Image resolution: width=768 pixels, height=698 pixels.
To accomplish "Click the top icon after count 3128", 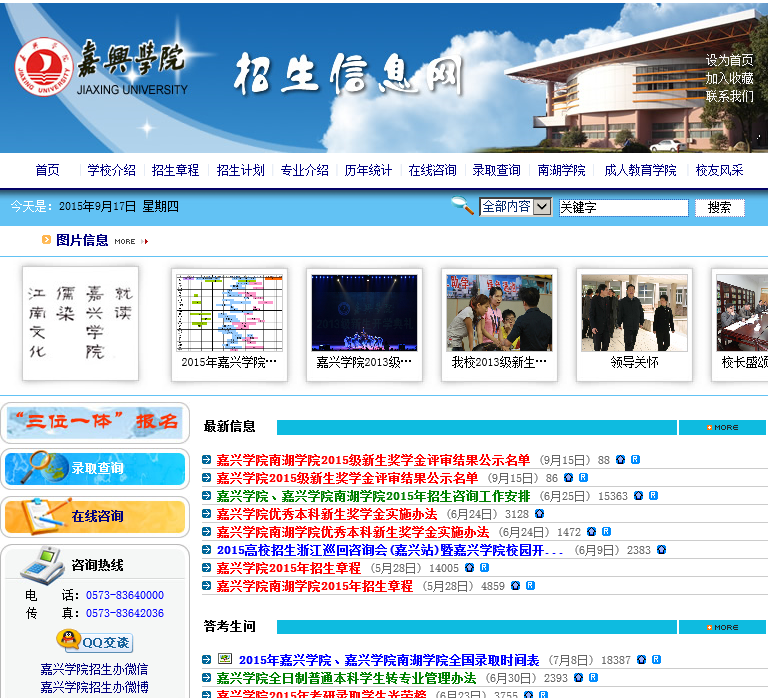I will (539, 514).
